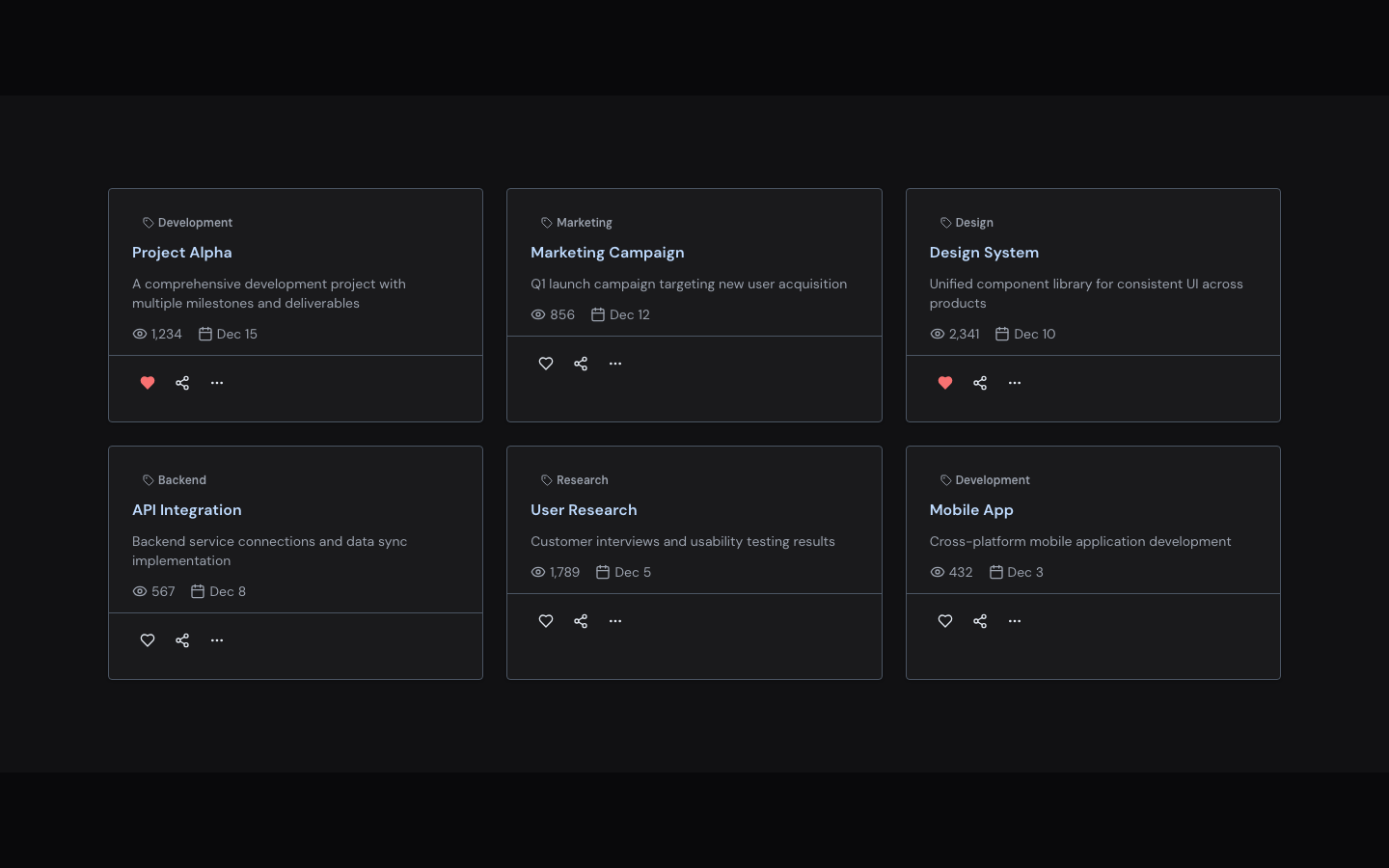Click the share icon on Mobile App

[x=980, y=621]
